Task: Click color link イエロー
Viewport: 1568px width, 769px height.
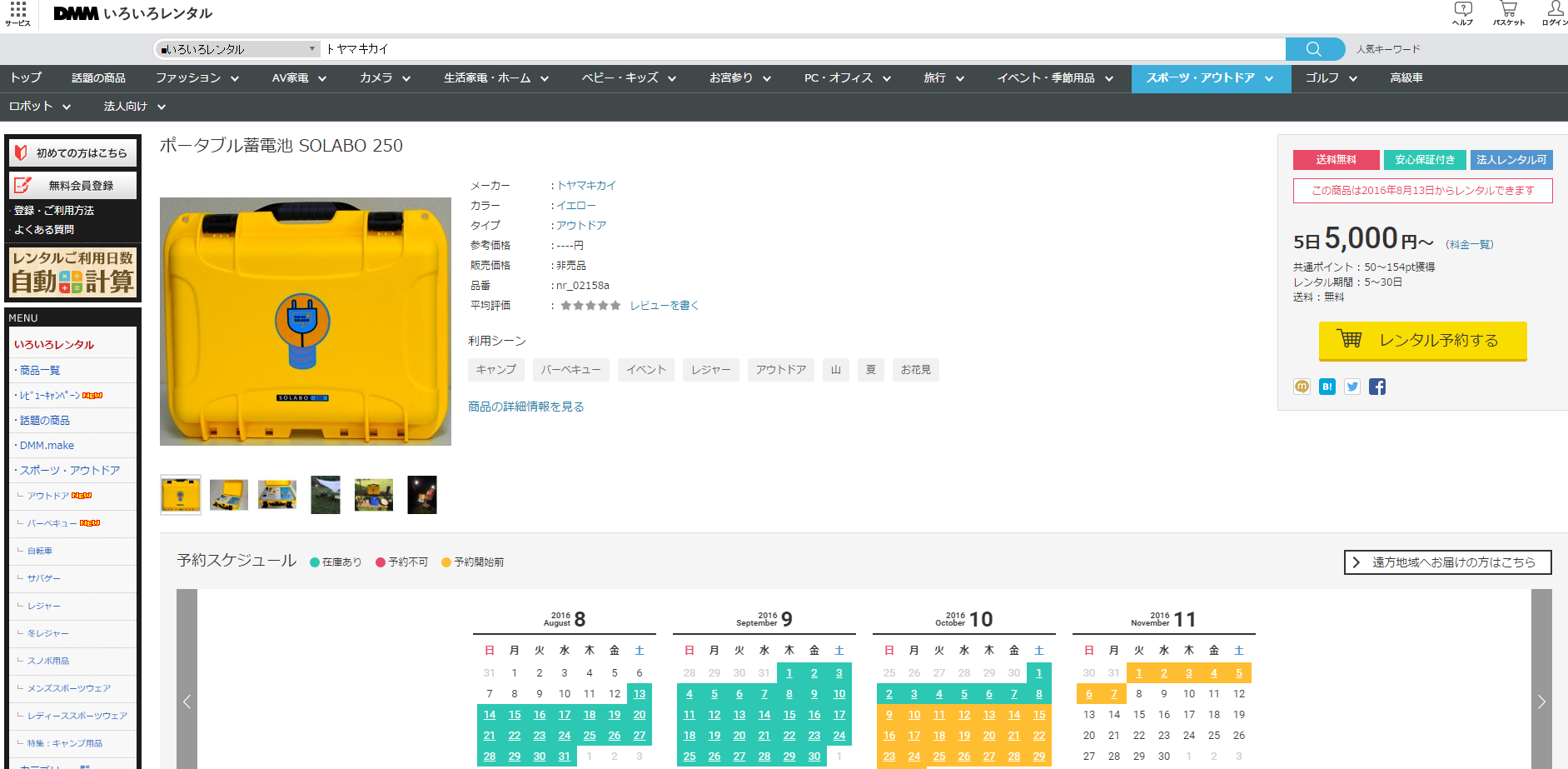Action: coord(576,206)
